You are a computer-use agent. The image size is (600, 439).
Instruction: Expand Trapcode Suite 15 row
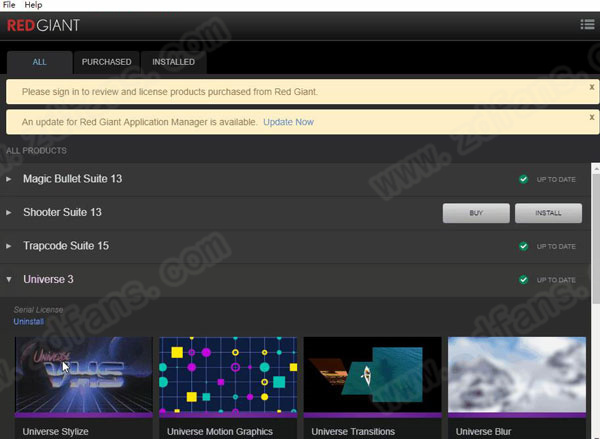(x=8, y=246)
